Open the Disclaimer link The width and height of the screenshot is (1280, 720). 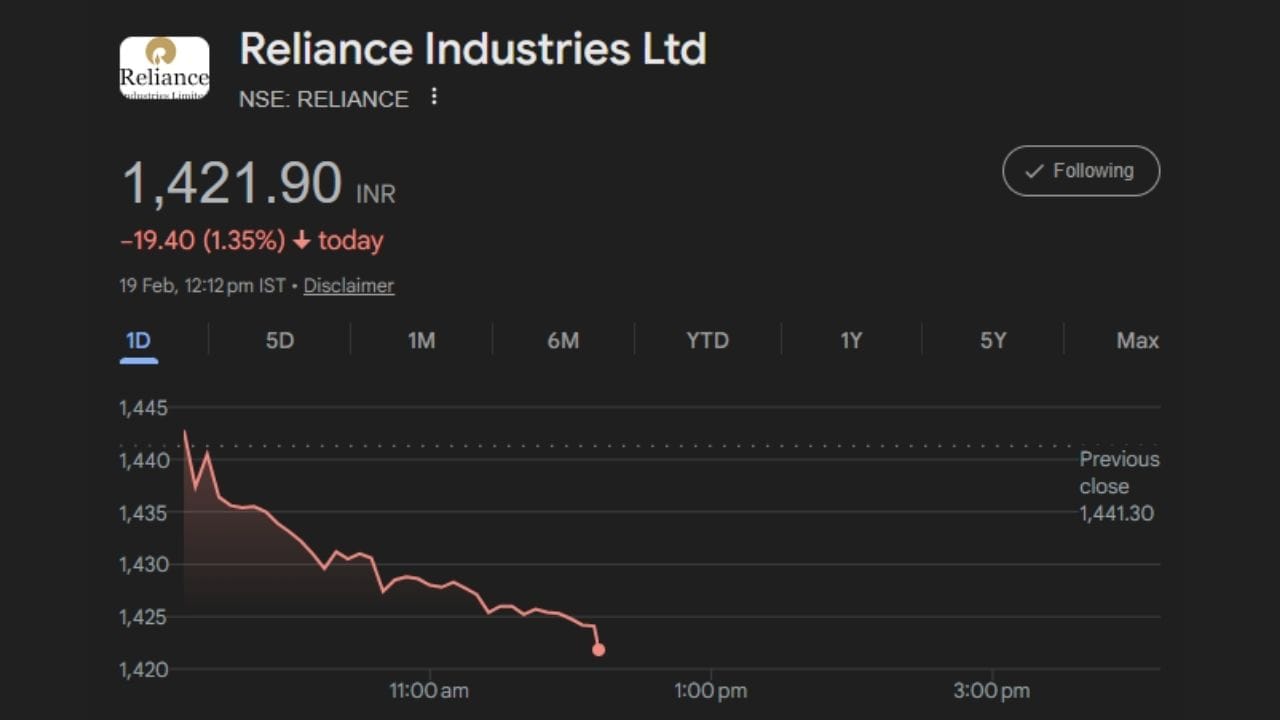coord(348,286)
